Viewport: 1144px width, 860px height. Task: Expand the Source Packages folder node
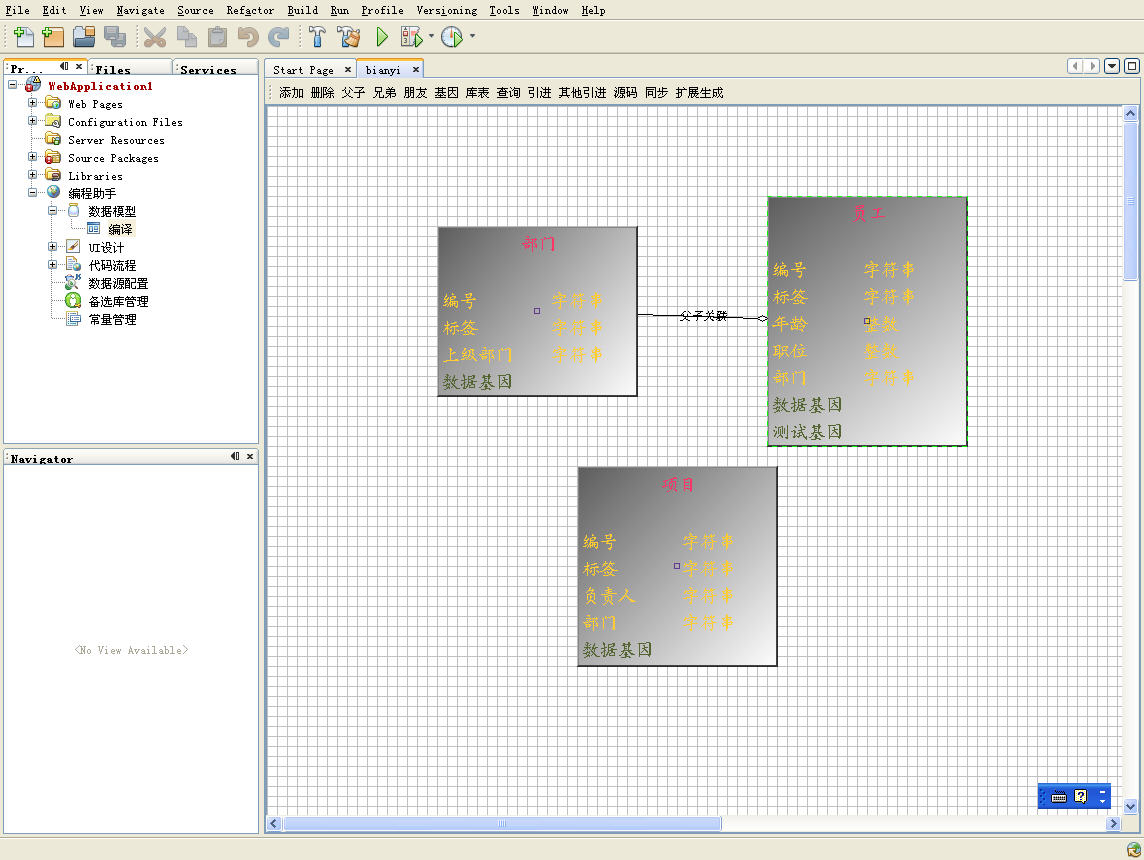[x=33, y=157]
